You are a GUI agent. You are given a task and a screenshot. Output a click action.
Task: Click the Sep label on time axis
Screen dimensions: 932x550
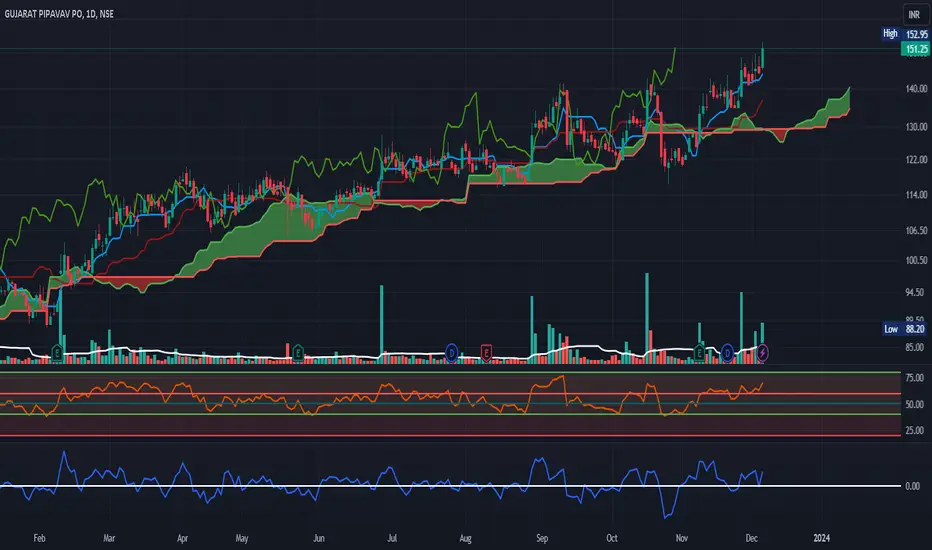coord(542,538)
